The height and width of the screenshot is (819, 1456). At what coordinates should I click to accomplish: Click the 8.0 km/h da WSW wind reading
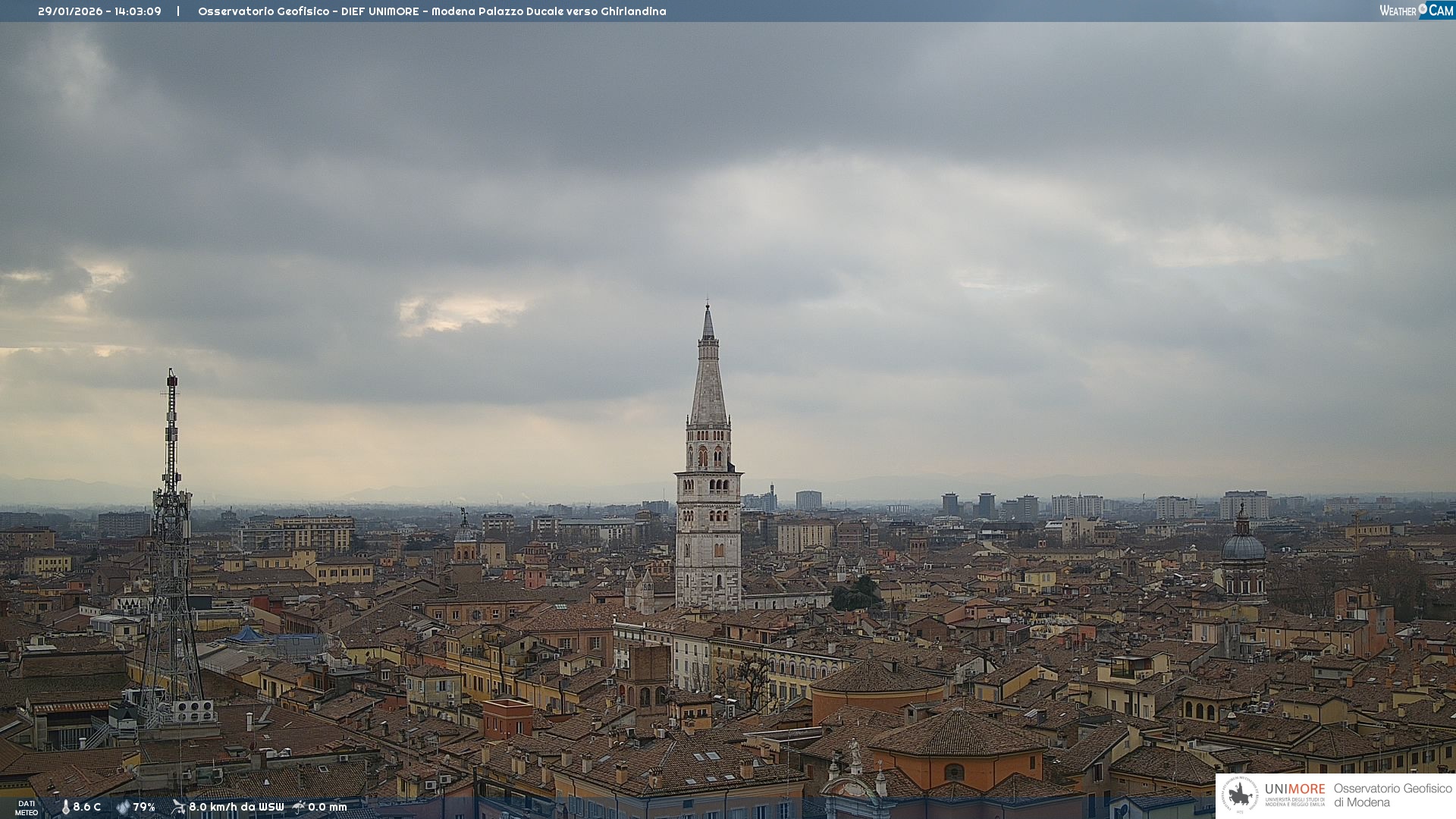pos(236,807)
